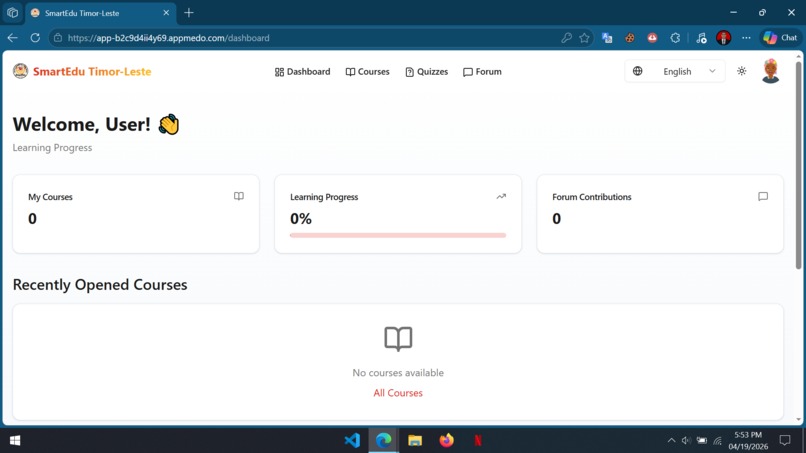Expand the English language dropdown
The height and width of the screenshot is (453, 806).
click(674, 71)
